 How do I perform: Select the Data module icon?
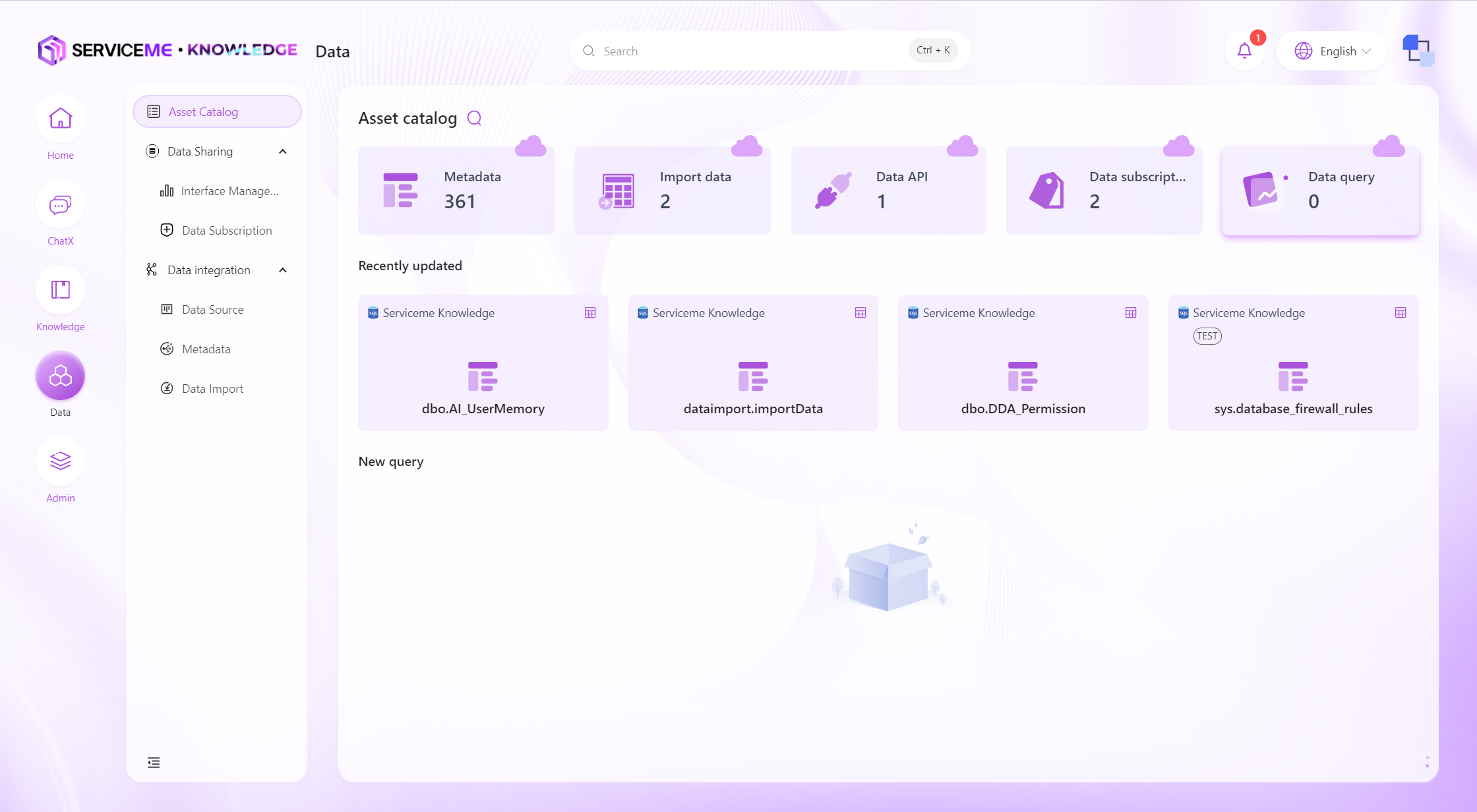(x=60, y=376)
